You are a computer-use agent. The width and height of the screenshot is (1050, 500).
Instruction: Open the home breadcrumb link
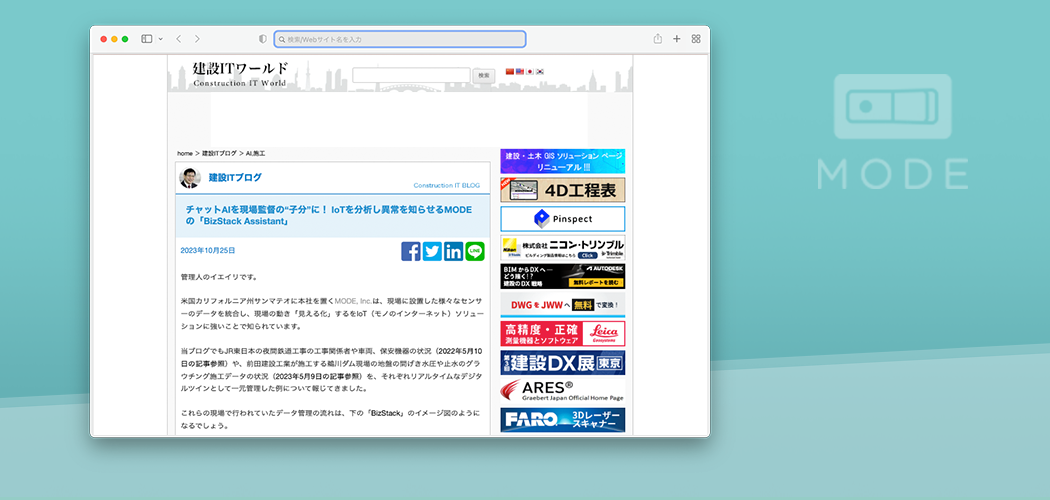184,153
